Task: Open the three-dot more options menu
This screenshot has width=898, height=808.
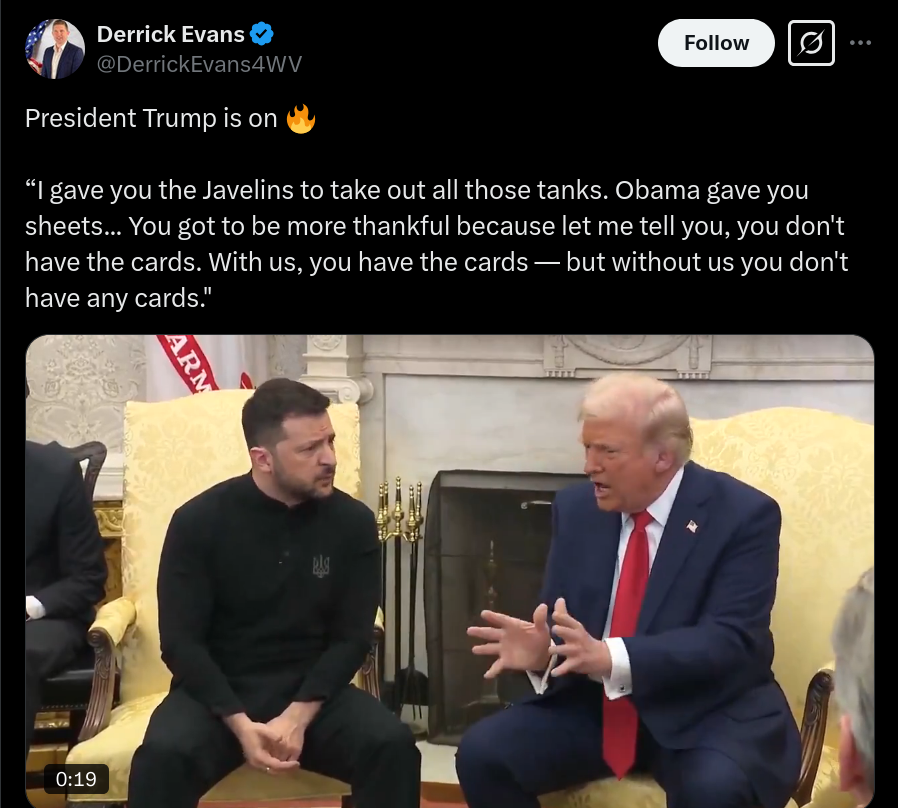Action: 860,43
